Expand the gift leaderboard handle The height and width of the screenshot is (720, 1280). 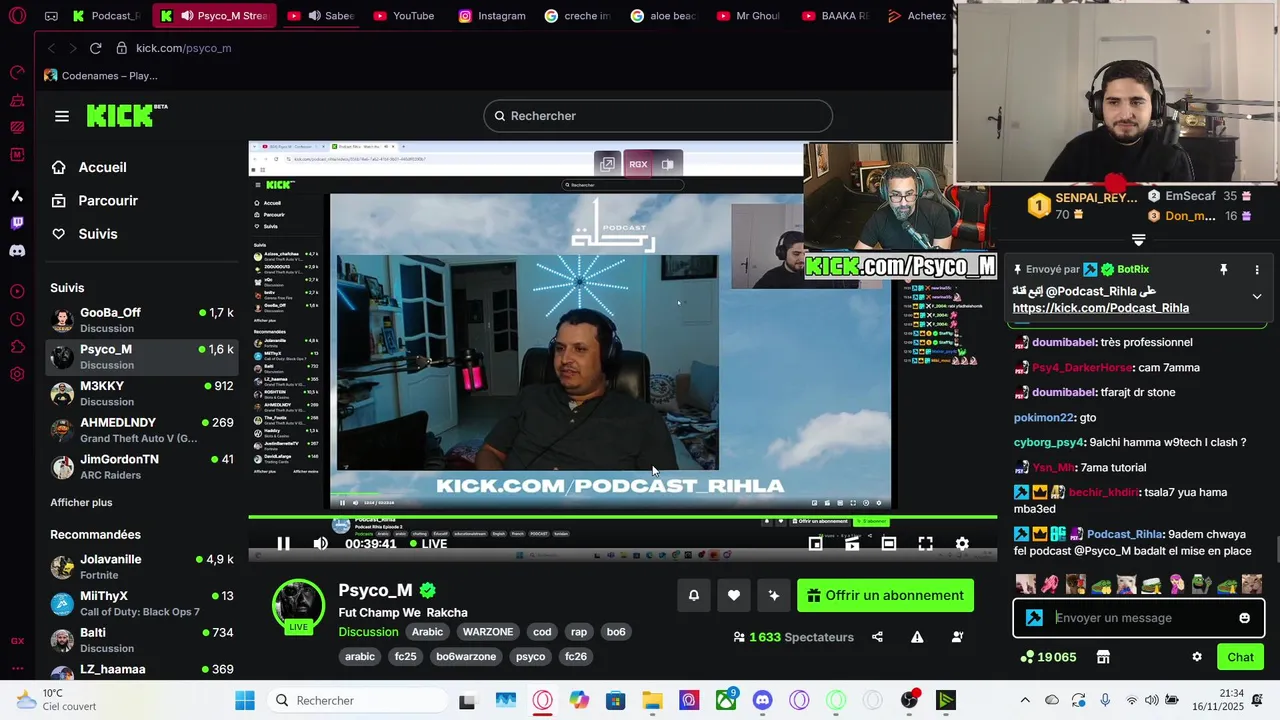[x=1138, y=240]
